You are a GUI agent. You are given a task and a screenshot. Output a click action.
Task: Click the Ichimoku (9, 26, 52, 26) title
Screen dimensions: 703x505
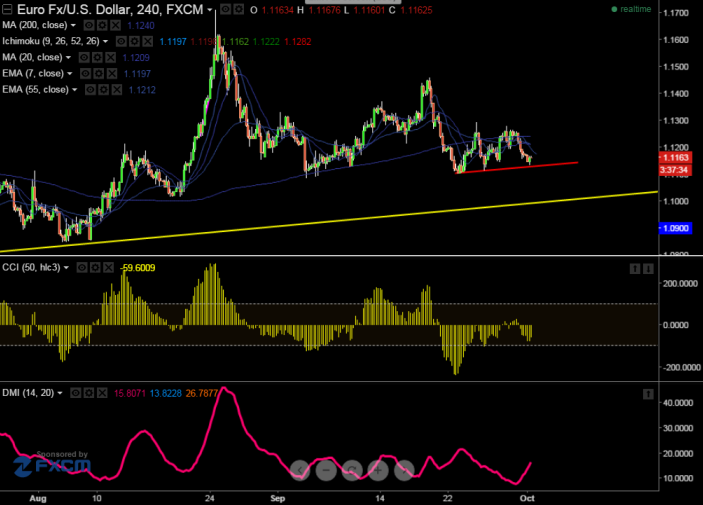51,41
